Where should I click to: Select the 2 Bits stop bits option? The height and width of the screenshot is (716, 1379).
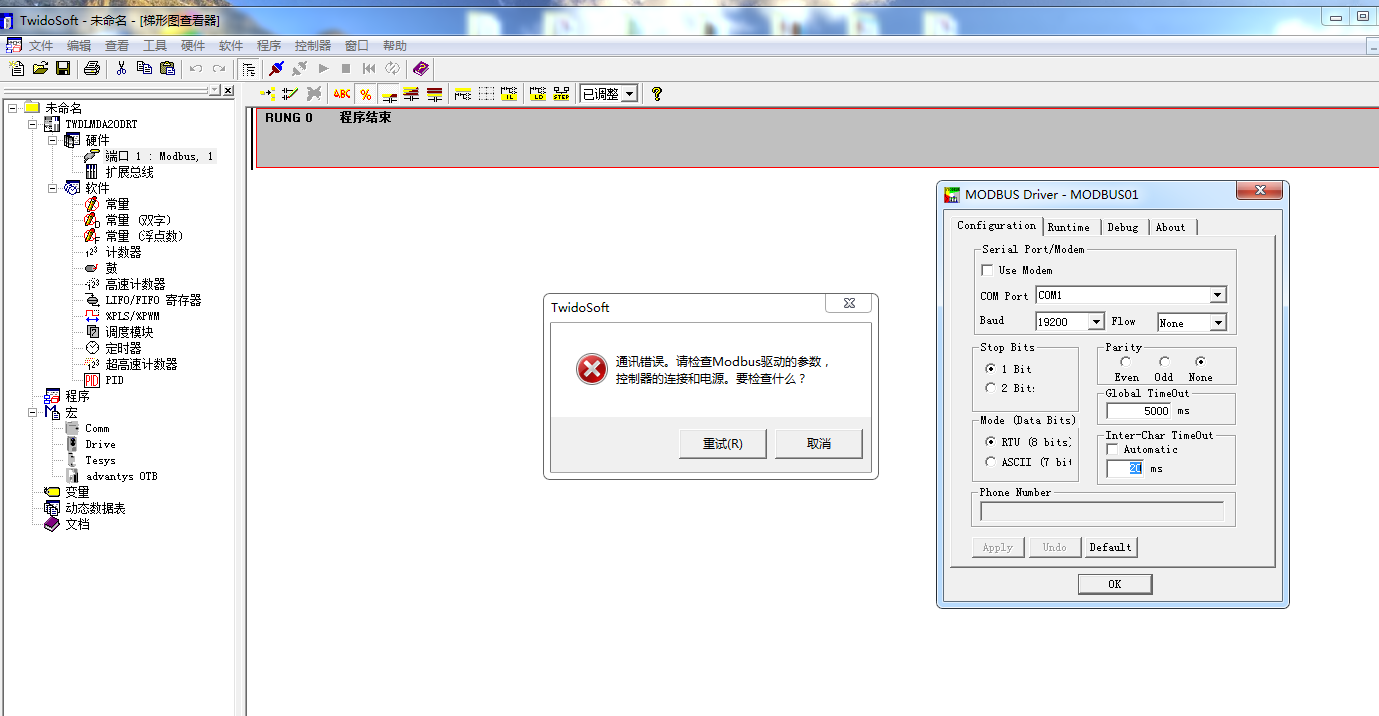pos(991,388)
